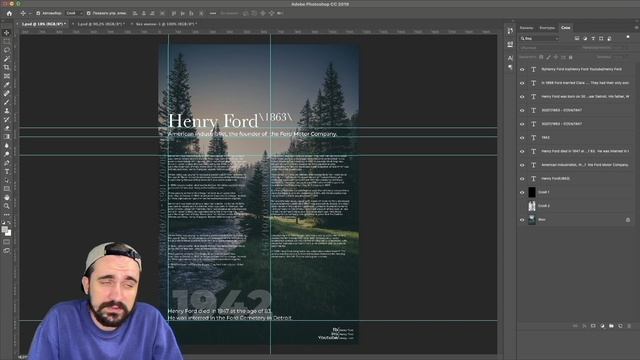Toggle Quick Mask mode
Screen dimensions: 640x360
coord(7,242)
